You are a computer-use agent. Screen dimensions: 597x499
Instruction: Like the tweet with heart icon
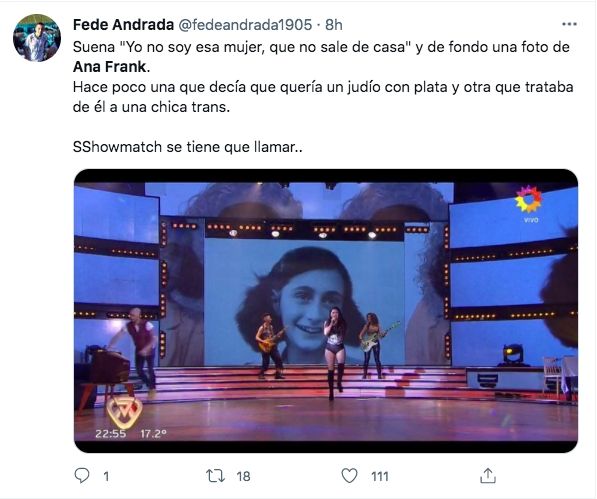(349, 476)
